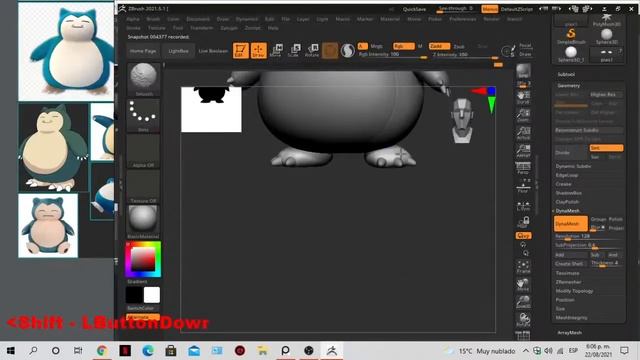Toggle the Persp perspective grid button
This screenshot has height=360, width=640.
pyautogui.click(x=523, y=168)
